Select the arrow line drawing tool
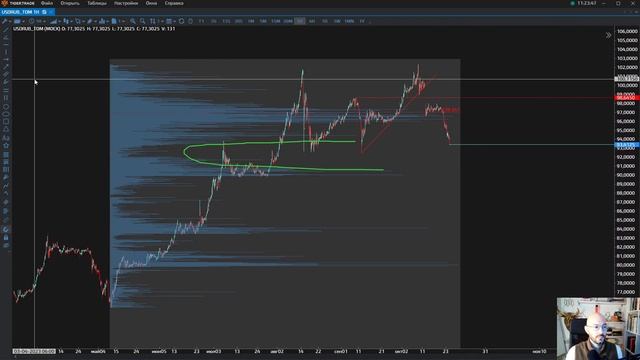This screenshot has width=640, height=360. point(6,67)
